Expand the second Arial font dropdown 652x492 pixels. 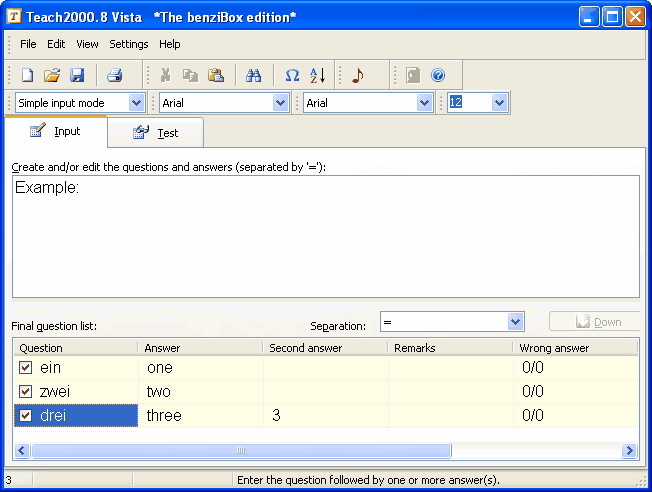[x=425, y=102]
